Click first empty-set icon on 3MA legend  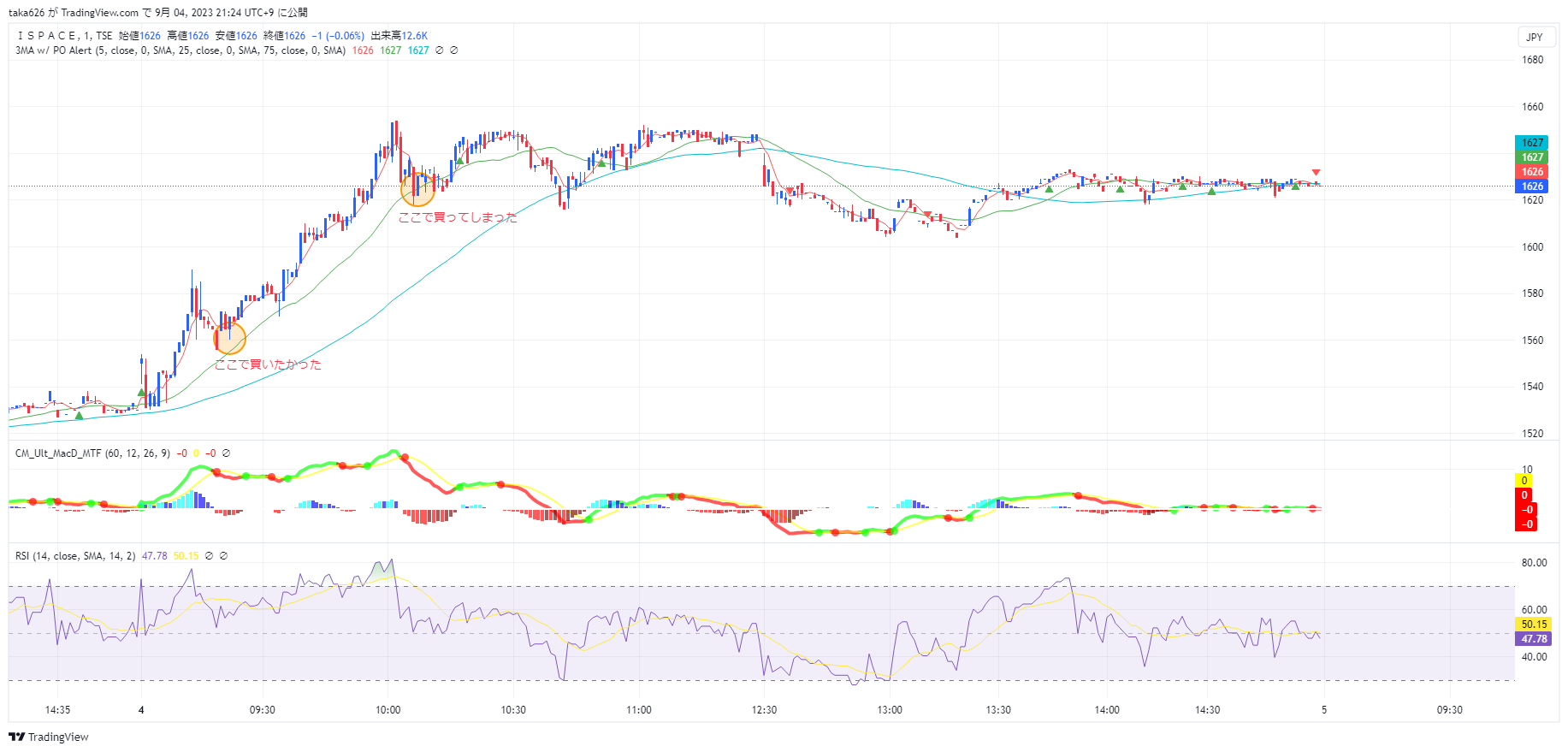click(x=439, y=50)
